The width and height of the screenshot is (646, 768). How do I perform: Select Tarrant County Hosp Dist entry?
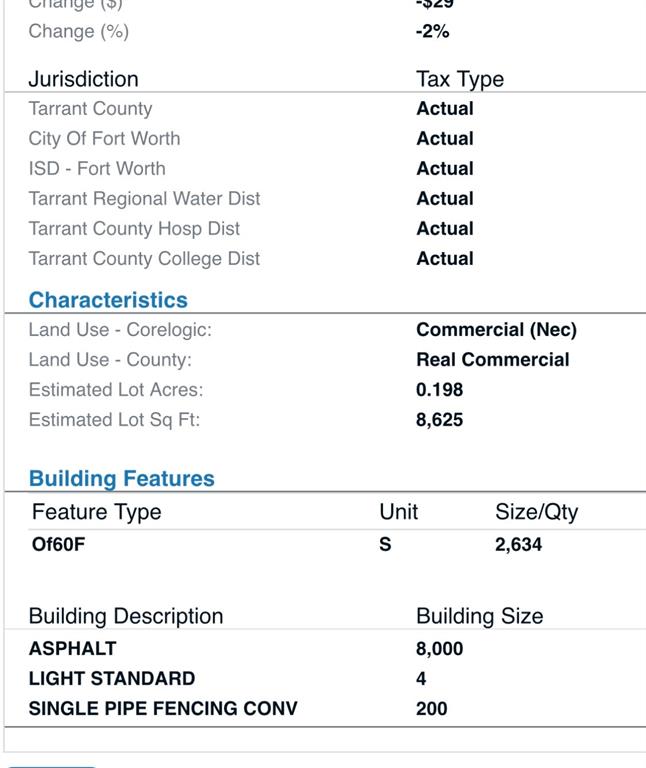point(325,229)
